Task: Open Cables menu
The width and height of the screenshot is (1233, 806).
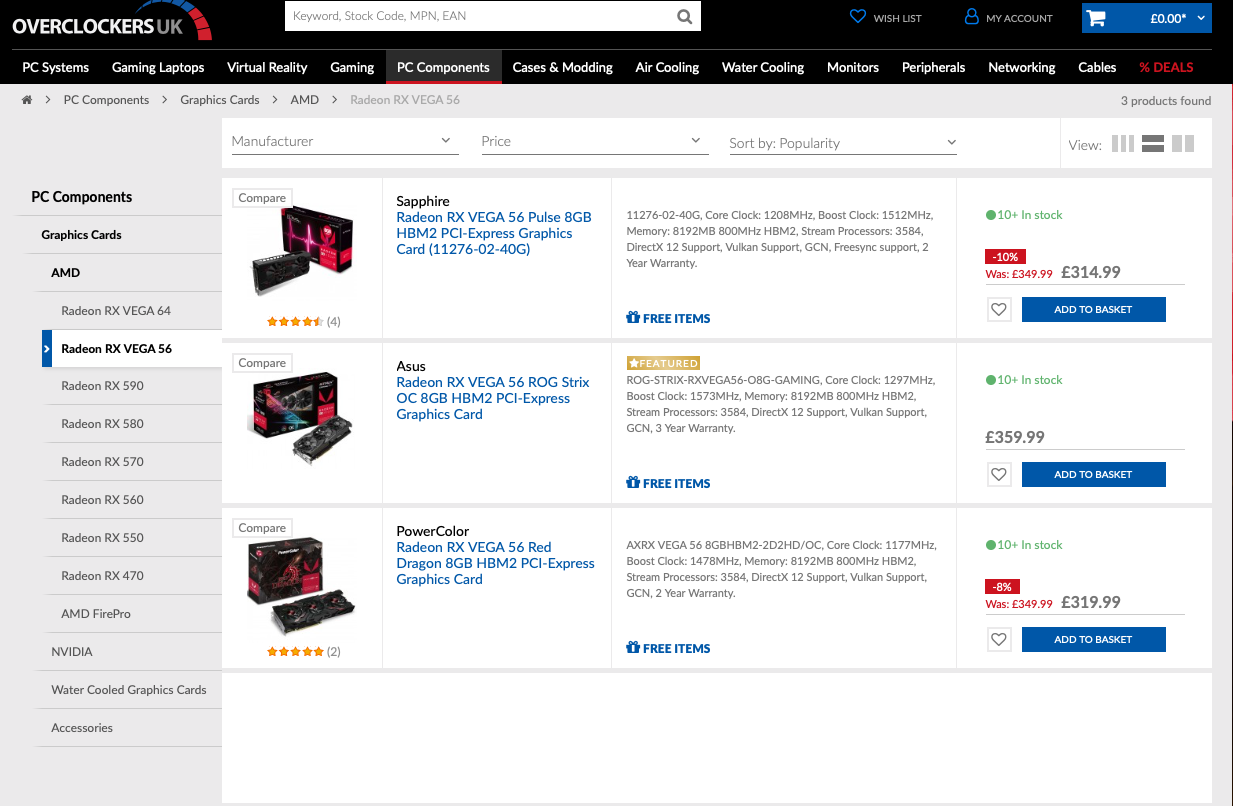Action: click(1097, 67)
